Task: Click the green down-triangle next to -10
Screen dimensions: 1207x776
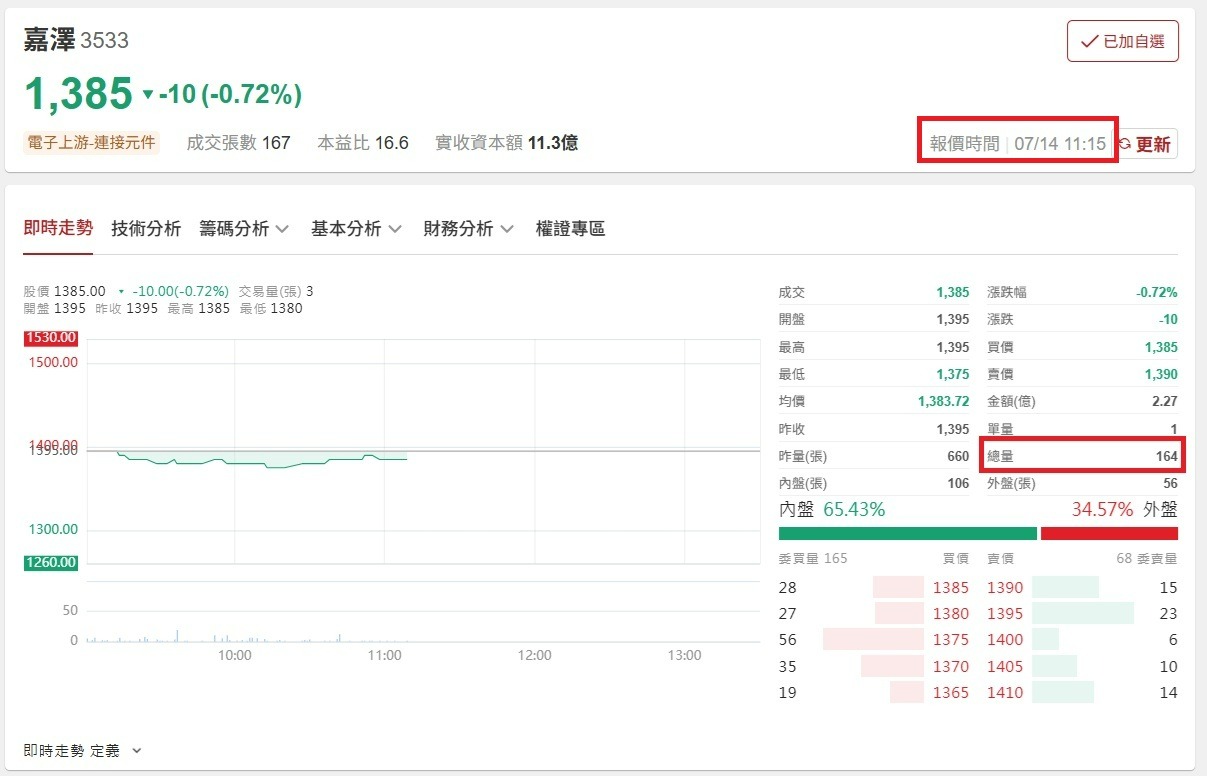Action: 148,95
